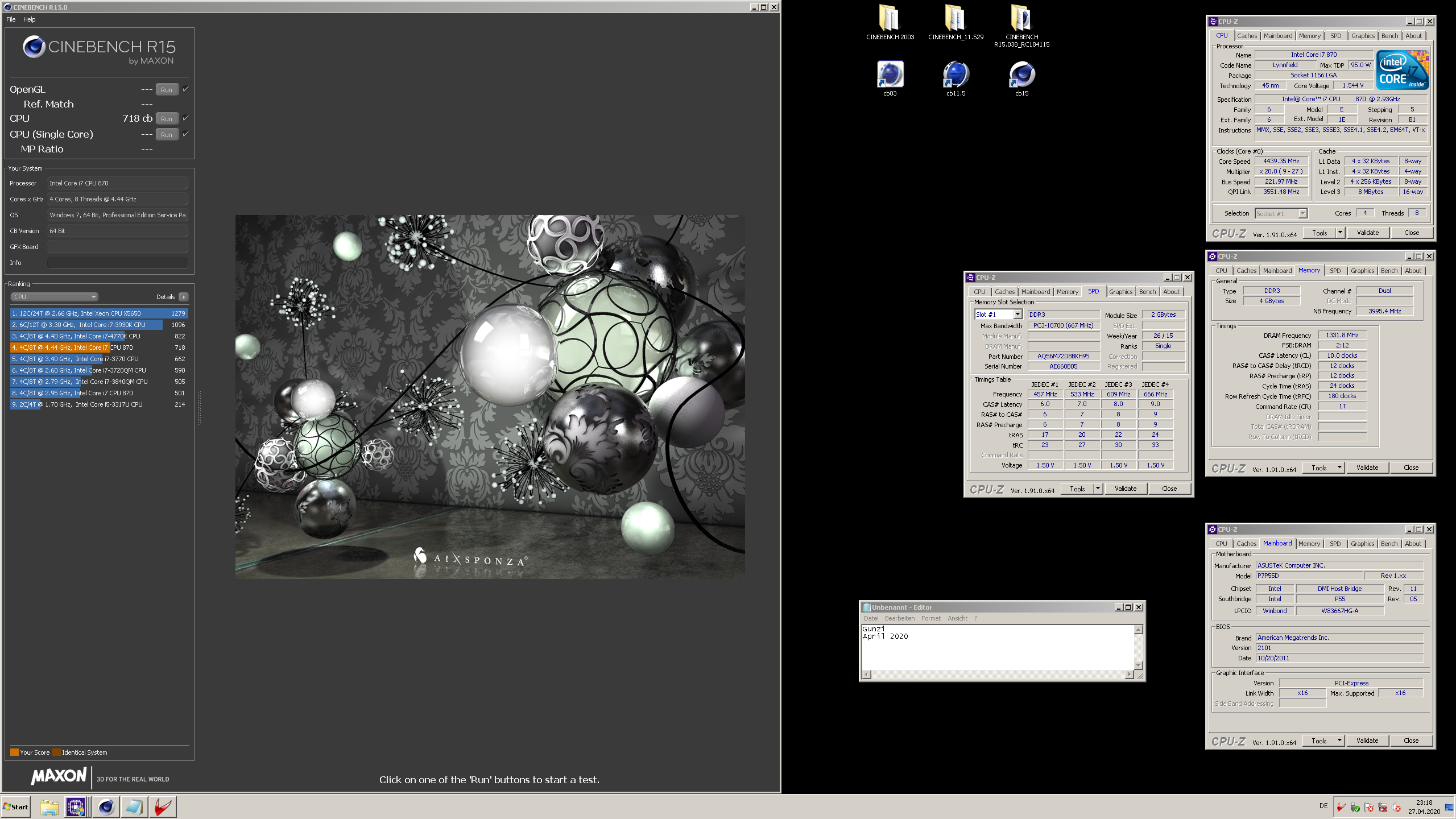Open Tools dropdown arrow in CPU-Z Mainboard window

1339,741
